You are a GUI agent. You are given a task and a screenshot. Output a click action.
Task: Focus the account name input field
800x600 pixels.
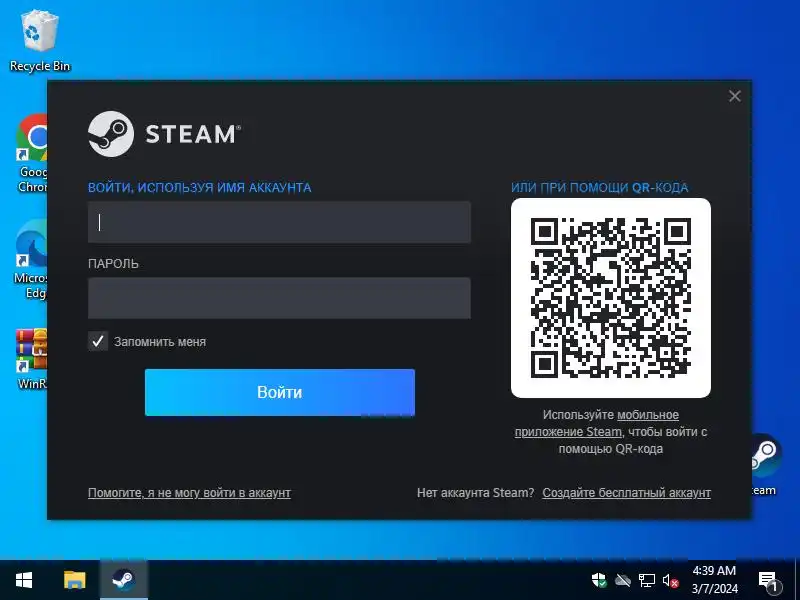(279, 222)
